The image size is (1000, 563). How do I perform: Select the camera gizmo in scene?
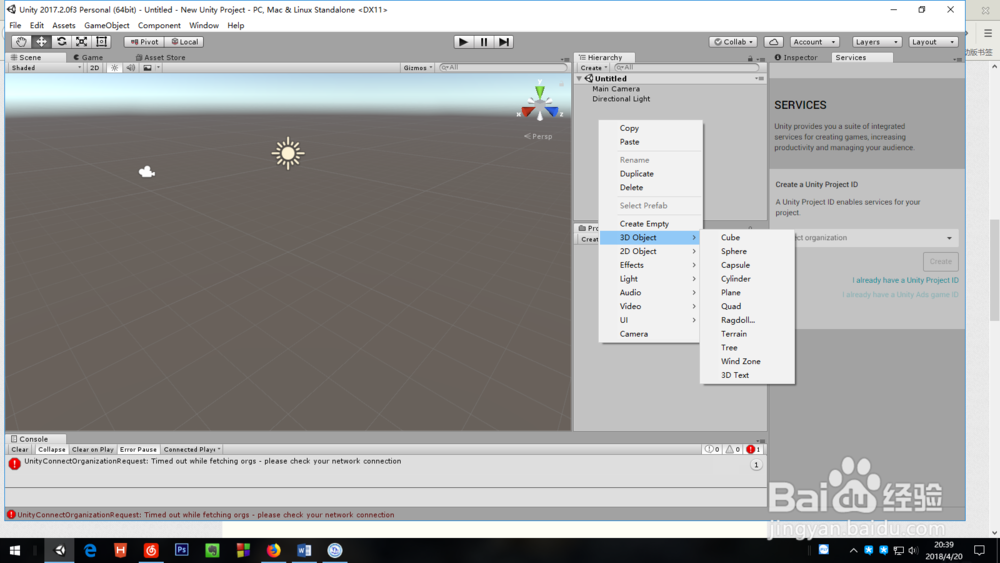(x=147, y=172)
